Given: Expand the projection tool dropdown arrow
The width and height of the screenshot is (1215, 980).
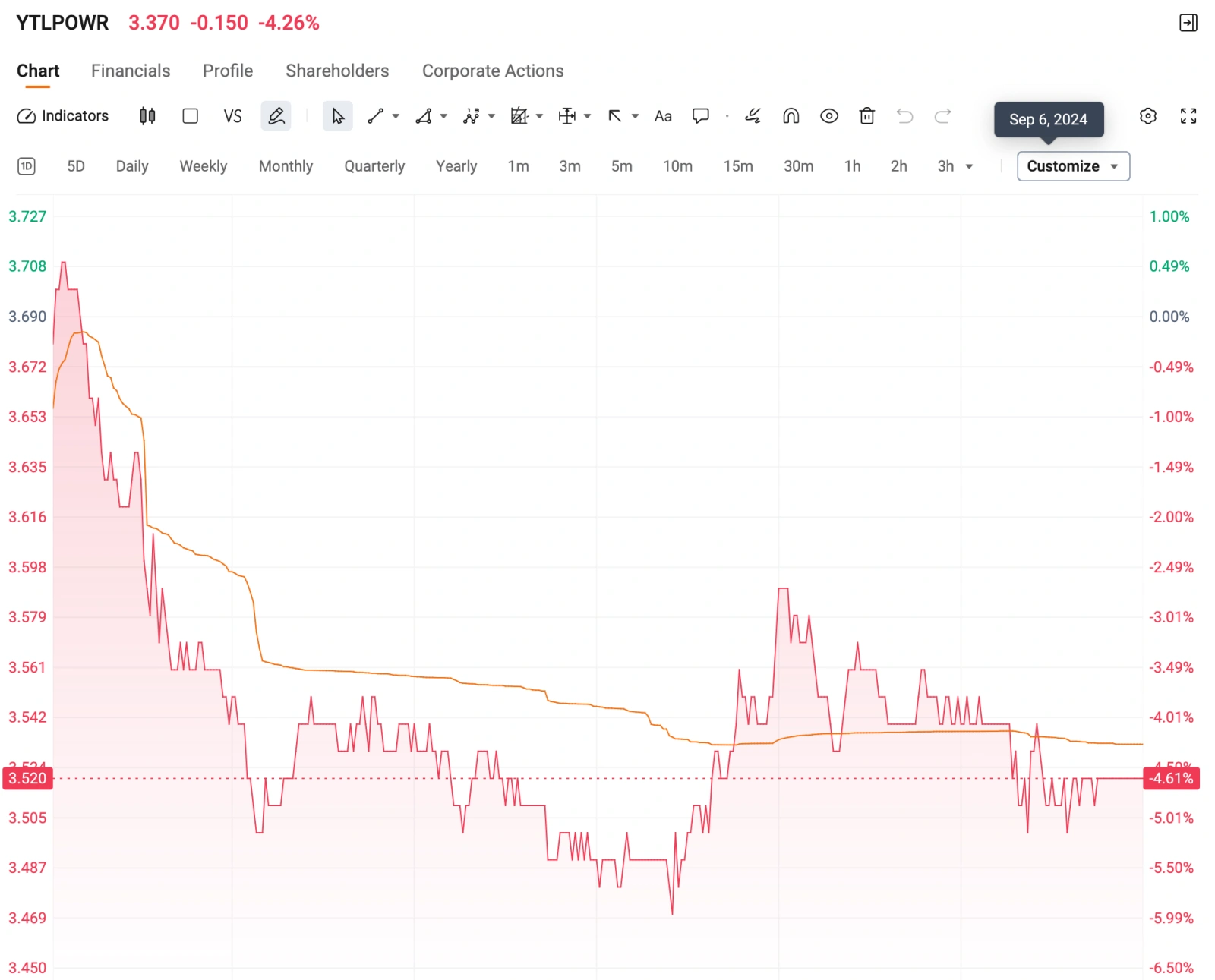Looking at the screenshot, I should [539, 116].
